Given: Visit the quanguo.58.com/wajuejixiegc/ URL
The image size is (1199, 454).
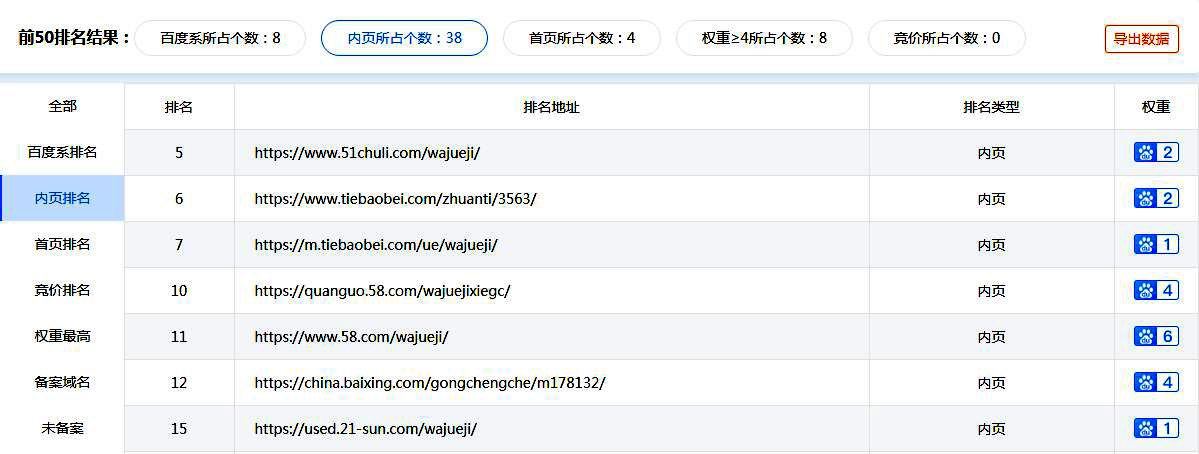Looking at the screenshot, I should [382, 291].
